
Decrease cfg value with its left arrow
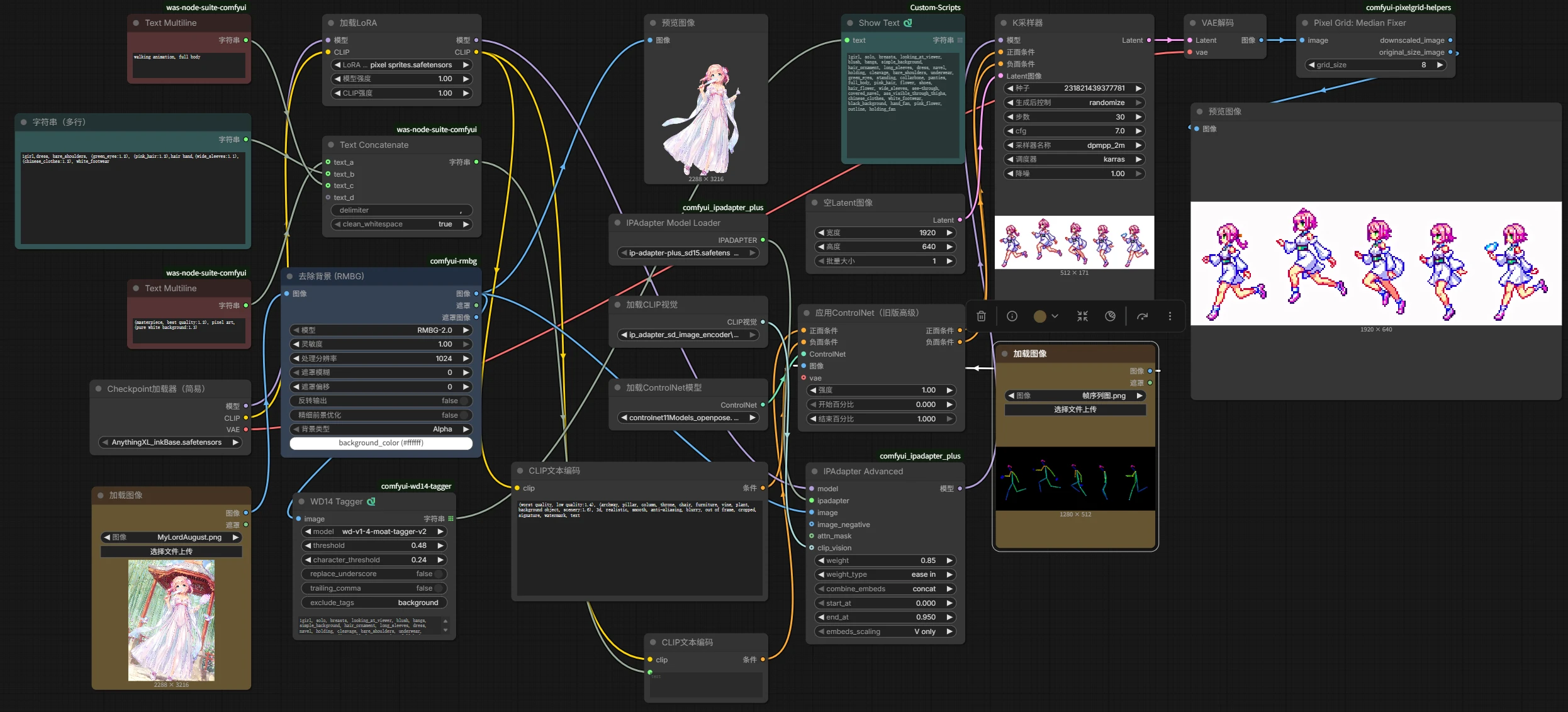pyautogui.click(x=1010, y=131)
